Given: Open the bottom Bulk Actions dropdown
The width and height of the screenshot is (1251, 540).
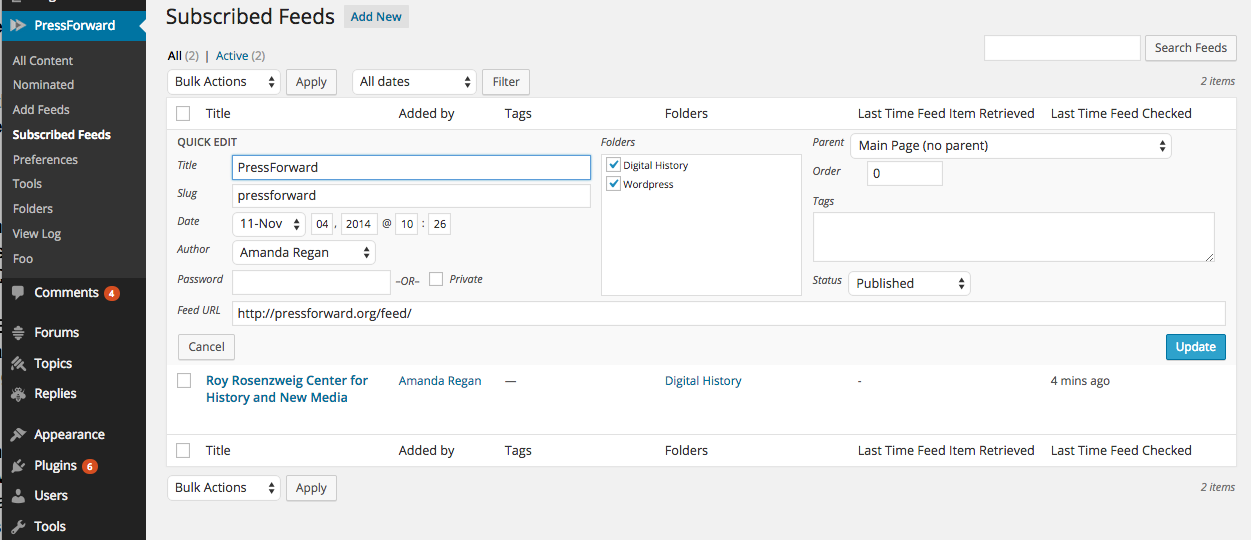Looking at the screenshot, I should [223, 488].
